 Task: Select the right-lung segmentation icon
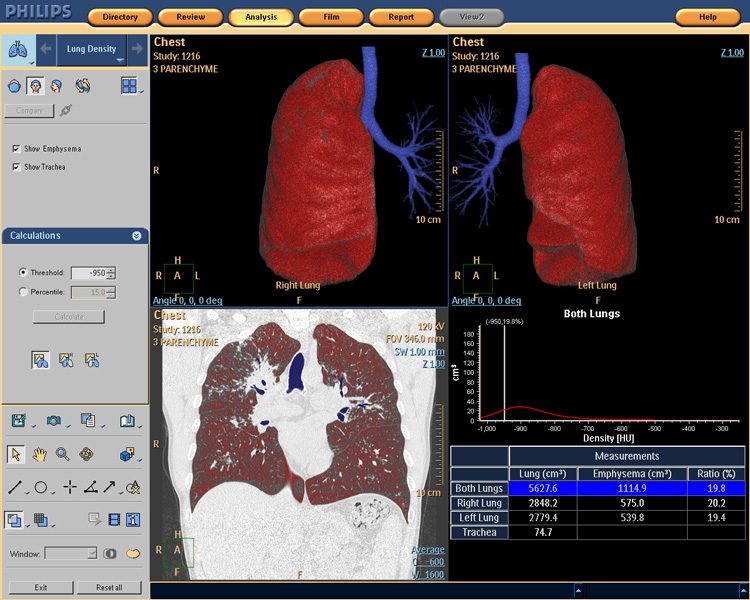click(66, 360)
